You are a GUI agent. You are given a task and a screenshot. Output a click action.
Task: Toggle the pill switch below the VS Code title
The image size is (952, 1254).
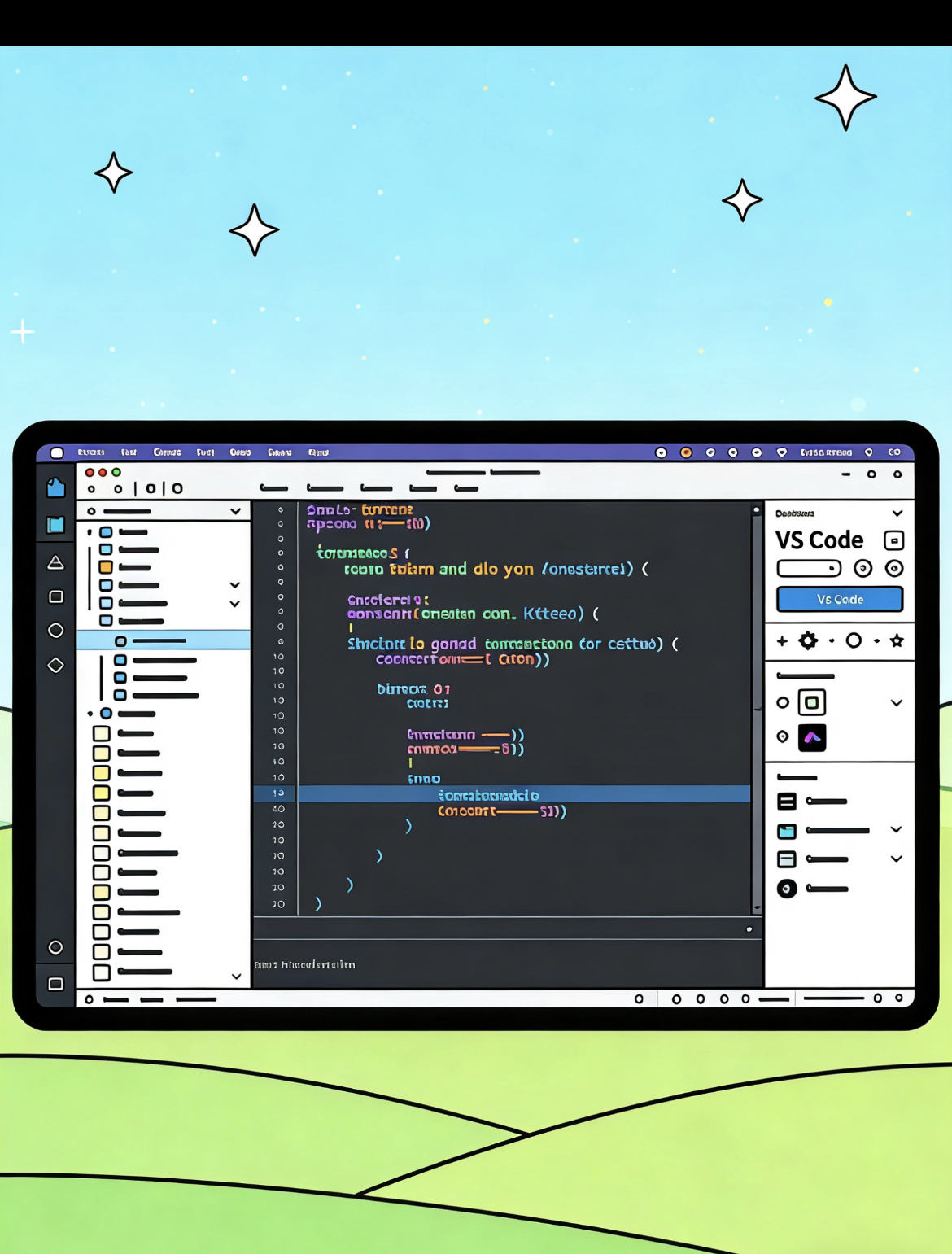click(809, 568)
